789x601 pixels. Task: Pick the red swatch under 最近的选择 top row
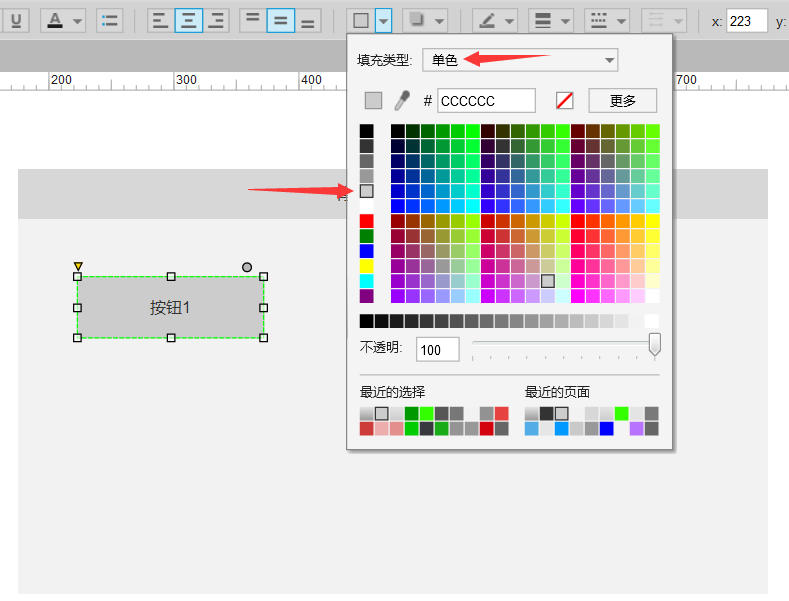coord(501,414)
